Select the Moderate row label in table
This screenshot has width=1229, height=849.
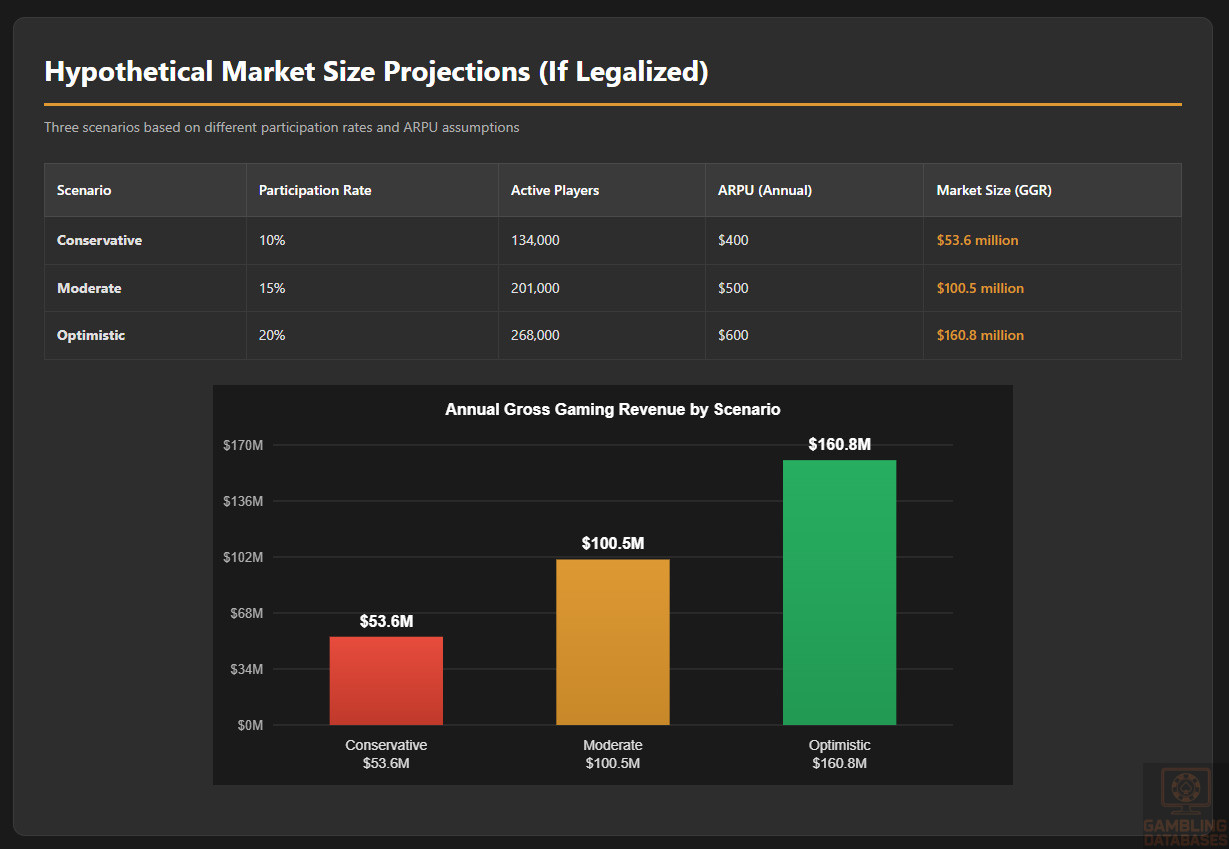point(89,288)
